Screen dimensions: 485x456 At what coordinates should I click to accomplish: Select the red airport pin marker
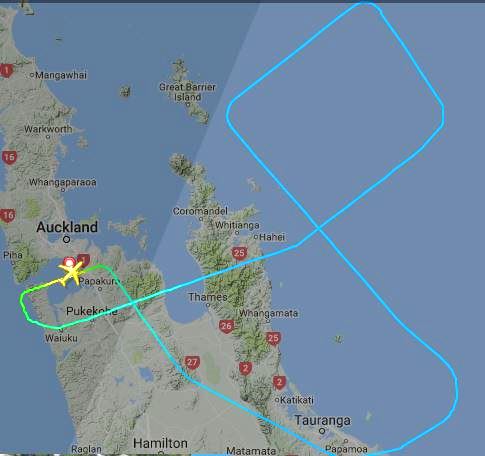pyautogui.click(x=69, y=262)
